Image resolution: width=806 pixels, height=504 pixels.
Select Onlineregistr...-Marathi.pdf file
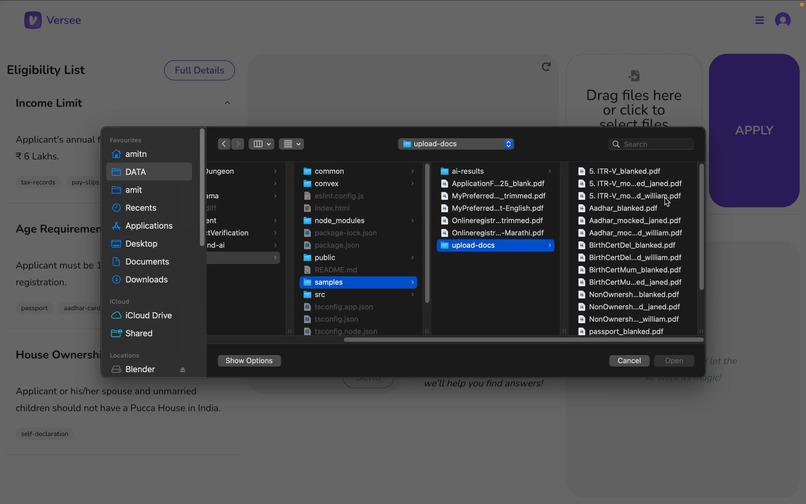496,233
